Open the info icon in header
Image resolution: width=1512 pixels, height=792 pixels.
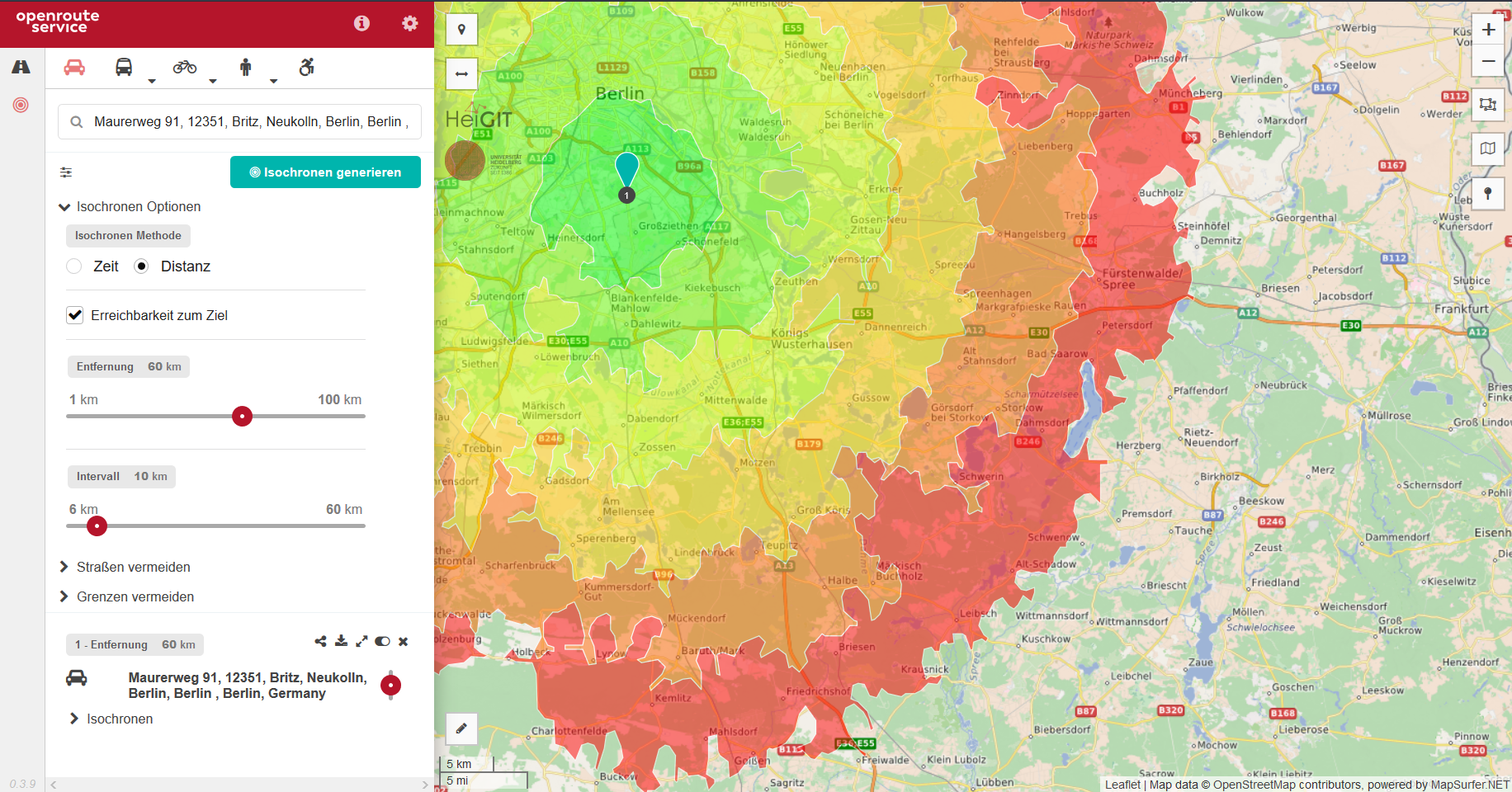point(361,23)
